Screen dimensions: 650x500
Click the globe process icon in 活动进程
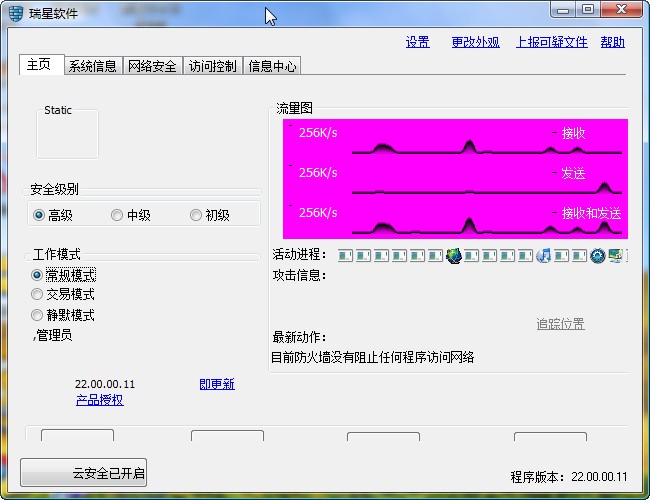coord(454,256)
